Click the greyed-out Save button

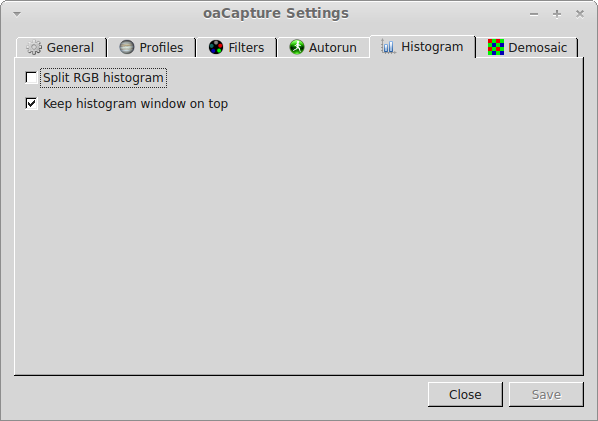[546, 394]
